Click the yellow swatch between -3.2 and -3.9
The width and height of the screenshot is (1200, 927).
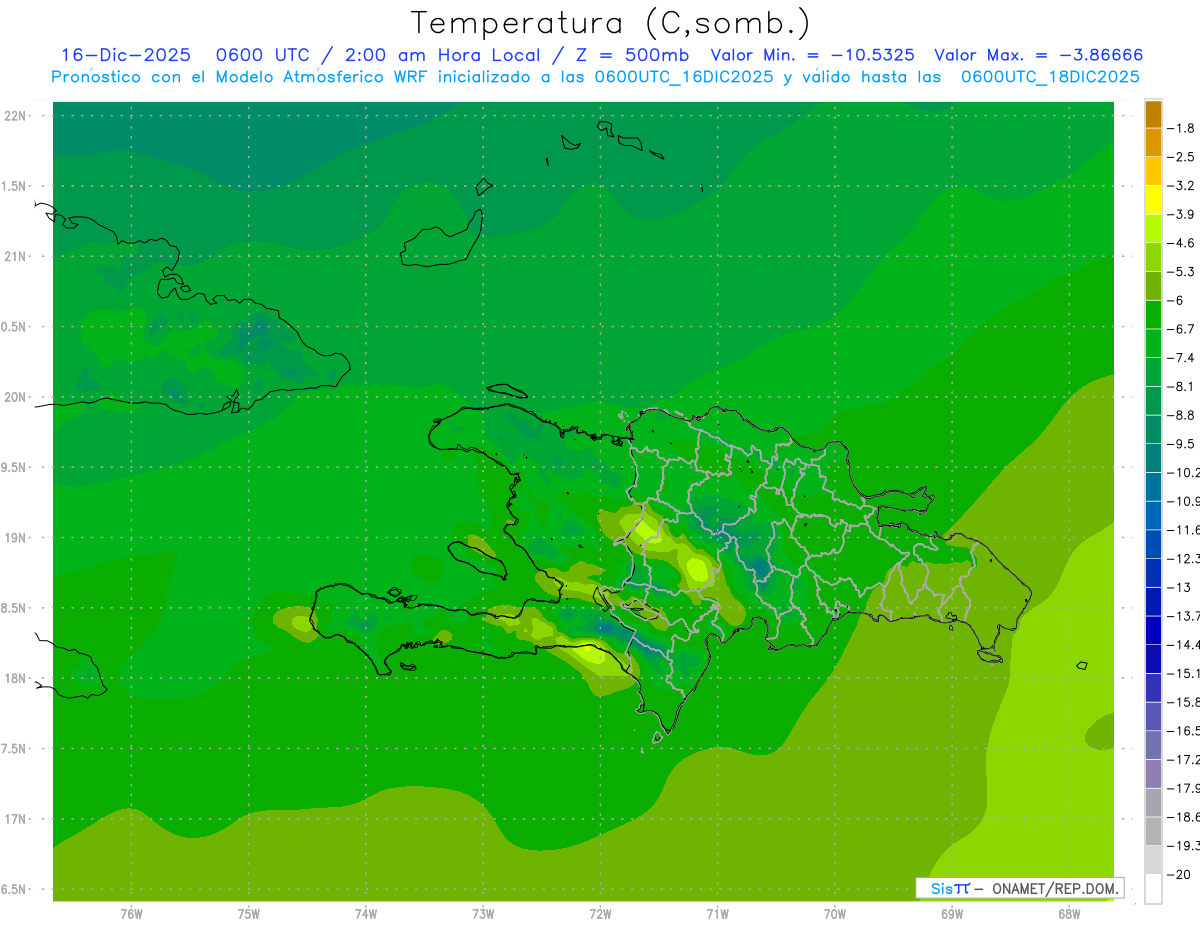click(1153, 200)
